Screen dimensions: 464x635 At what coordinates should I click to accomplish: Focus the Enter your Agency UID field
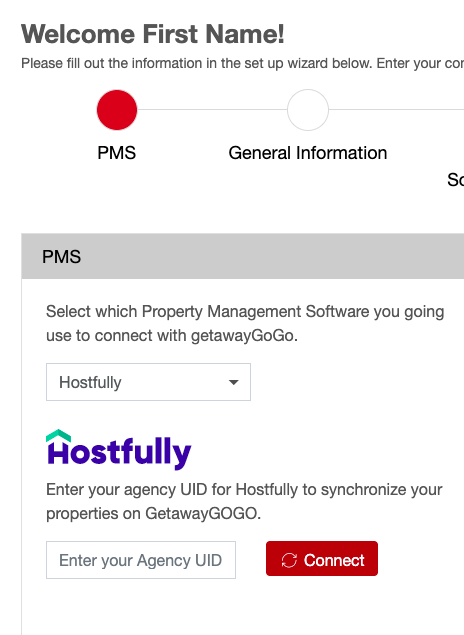(x=141, y=560)
